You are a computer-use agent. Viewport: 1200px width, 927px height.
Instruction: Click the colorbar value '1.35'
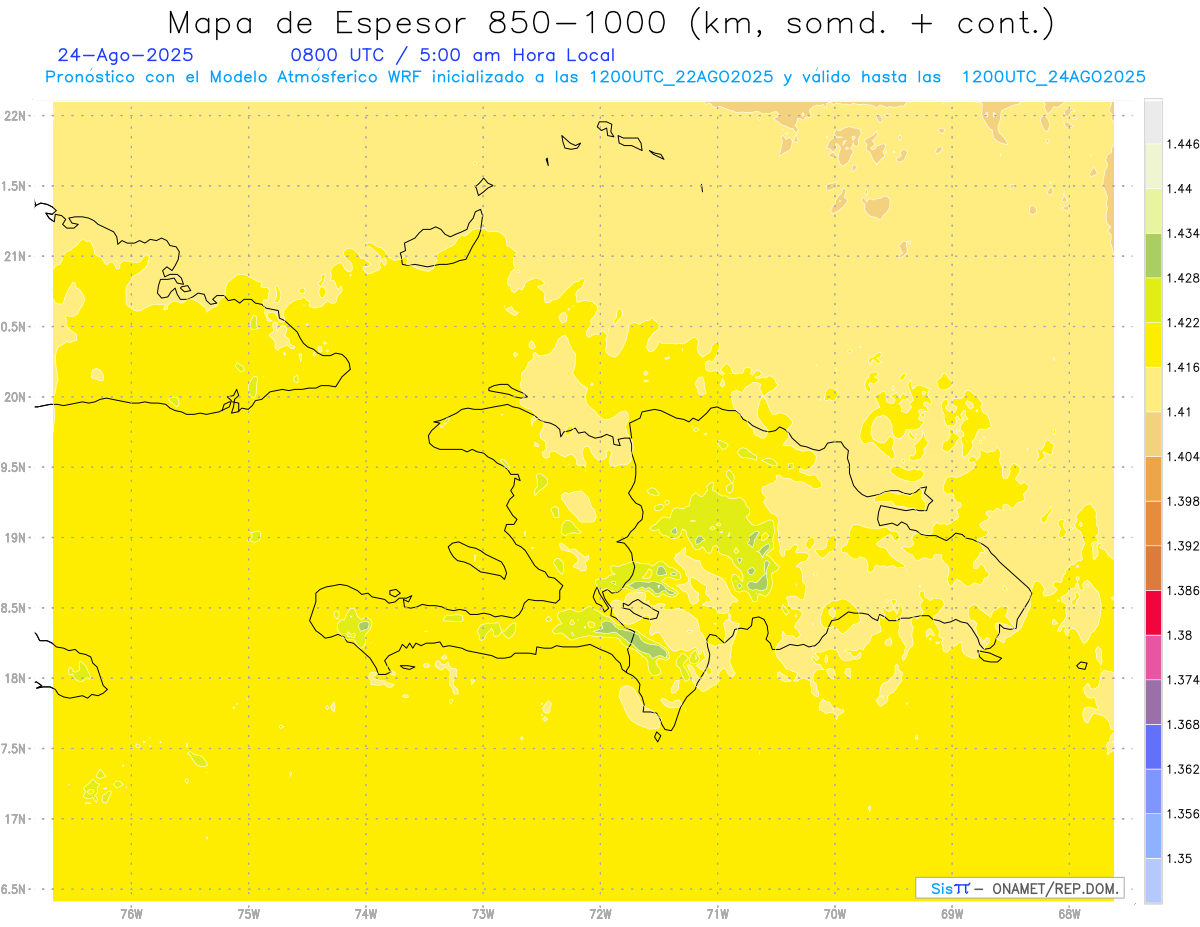coord(1179,858)
